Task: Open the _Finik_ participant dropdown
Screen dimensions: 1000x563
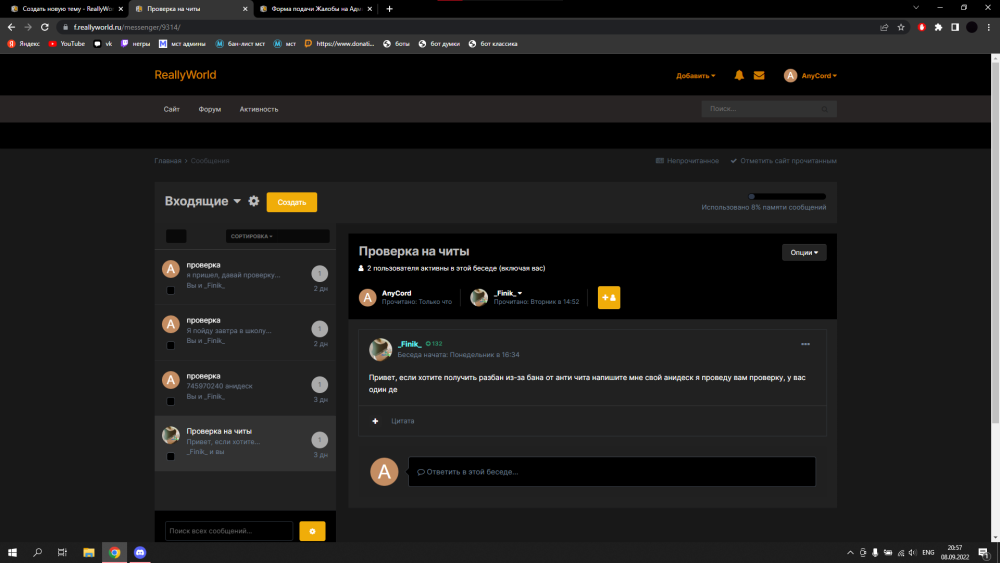Action: pos(508,293)
